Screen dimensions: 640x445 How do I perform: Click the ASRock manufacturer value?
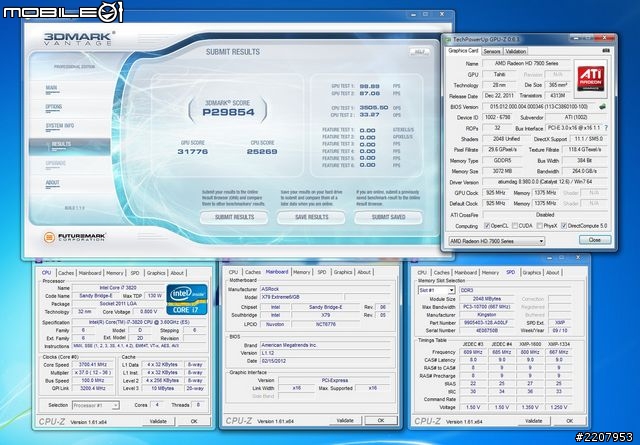(327, 289)
